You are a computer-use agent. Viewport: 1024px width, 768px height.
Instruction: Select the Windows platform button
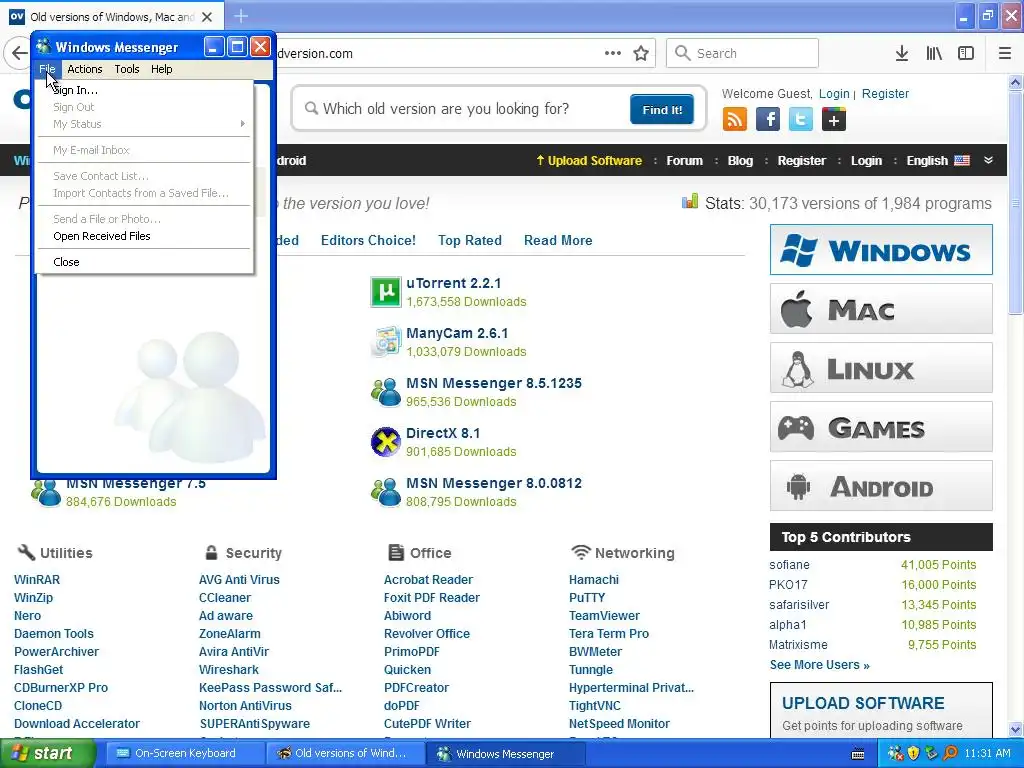pos(881,249)
